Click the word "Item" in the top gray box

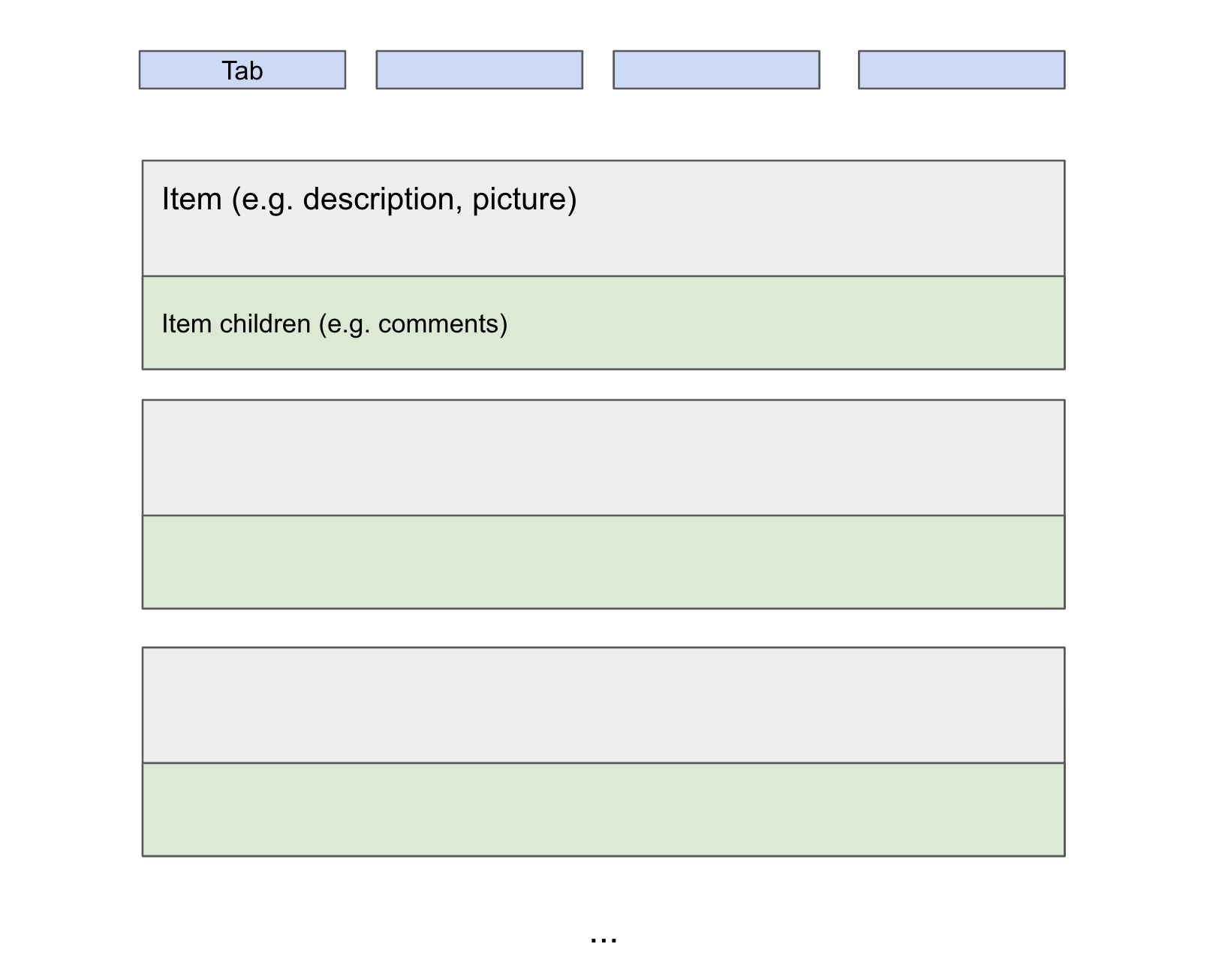[192, 200]
